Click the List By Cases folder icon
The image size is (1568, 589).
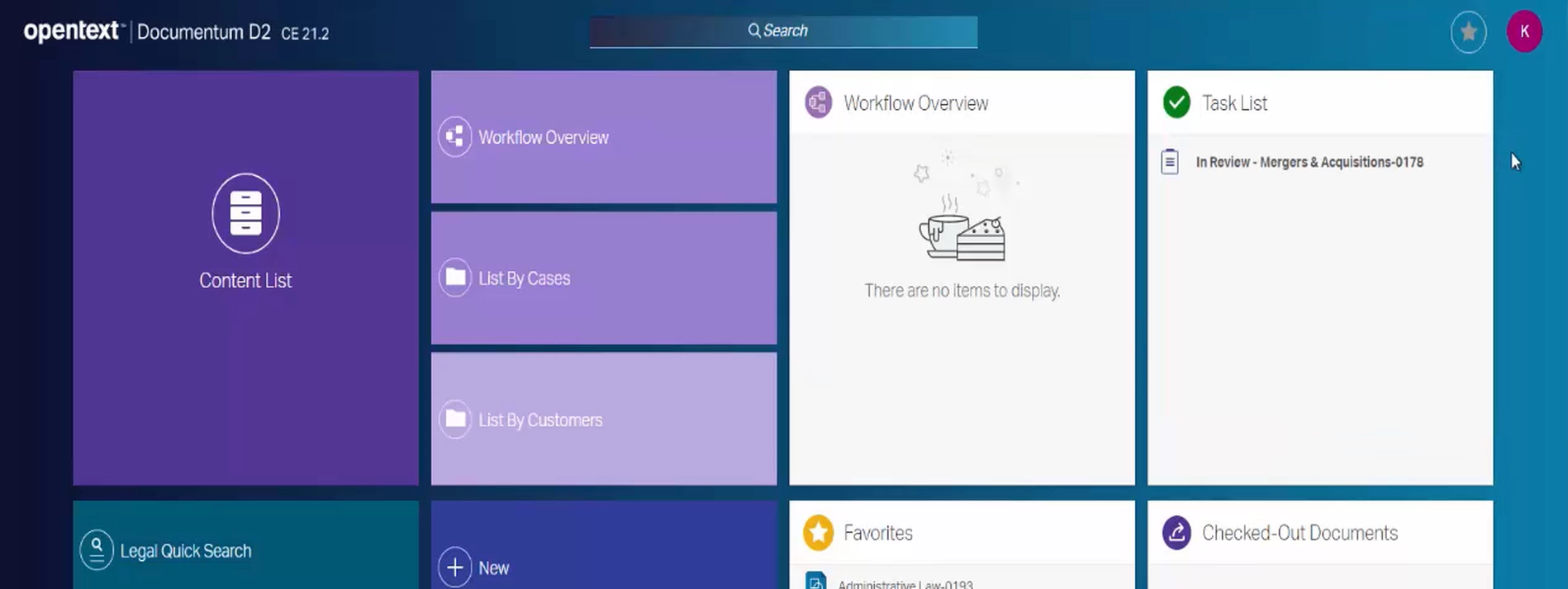click(x=454, y=278)
